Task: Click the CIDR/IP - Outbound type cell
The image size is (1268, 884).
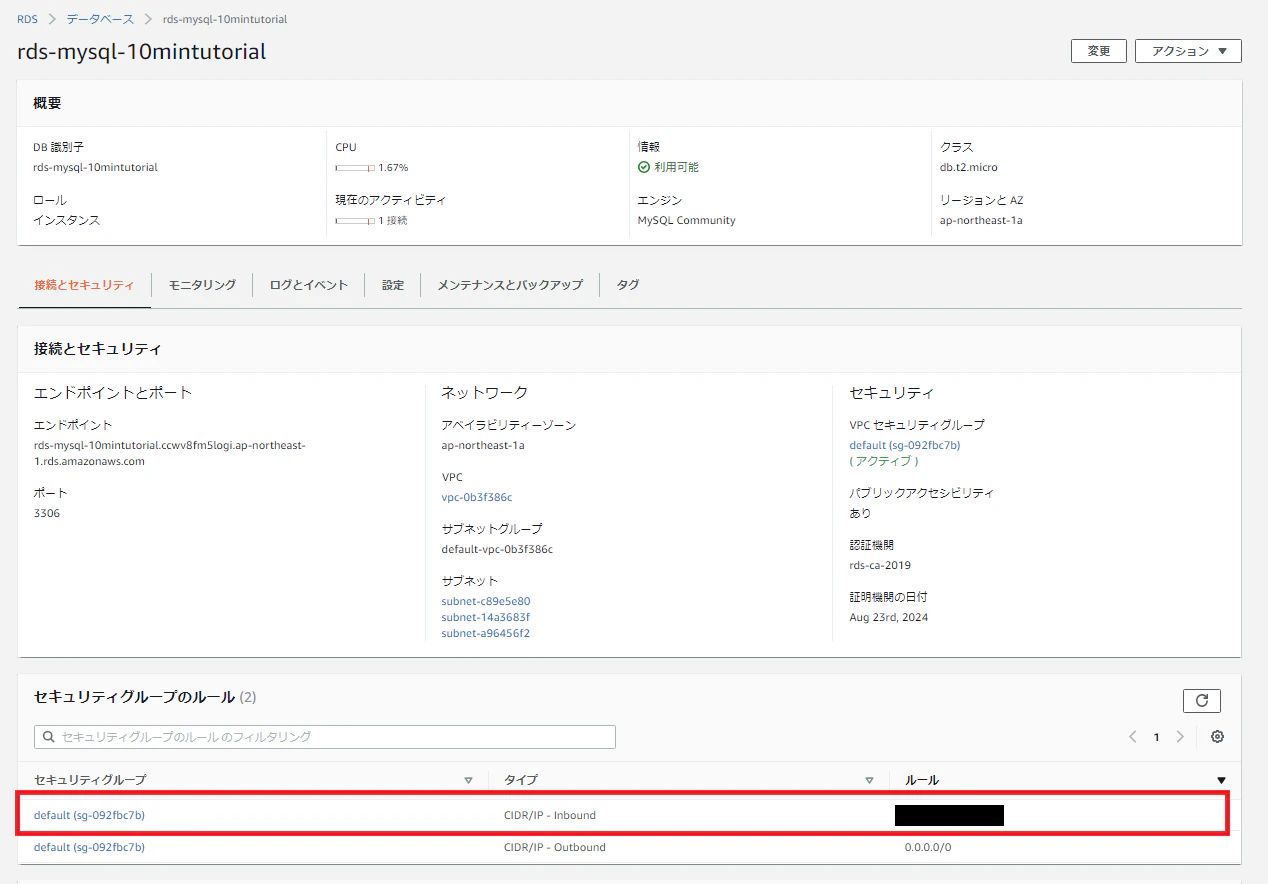Action: [x=555, y=847]
